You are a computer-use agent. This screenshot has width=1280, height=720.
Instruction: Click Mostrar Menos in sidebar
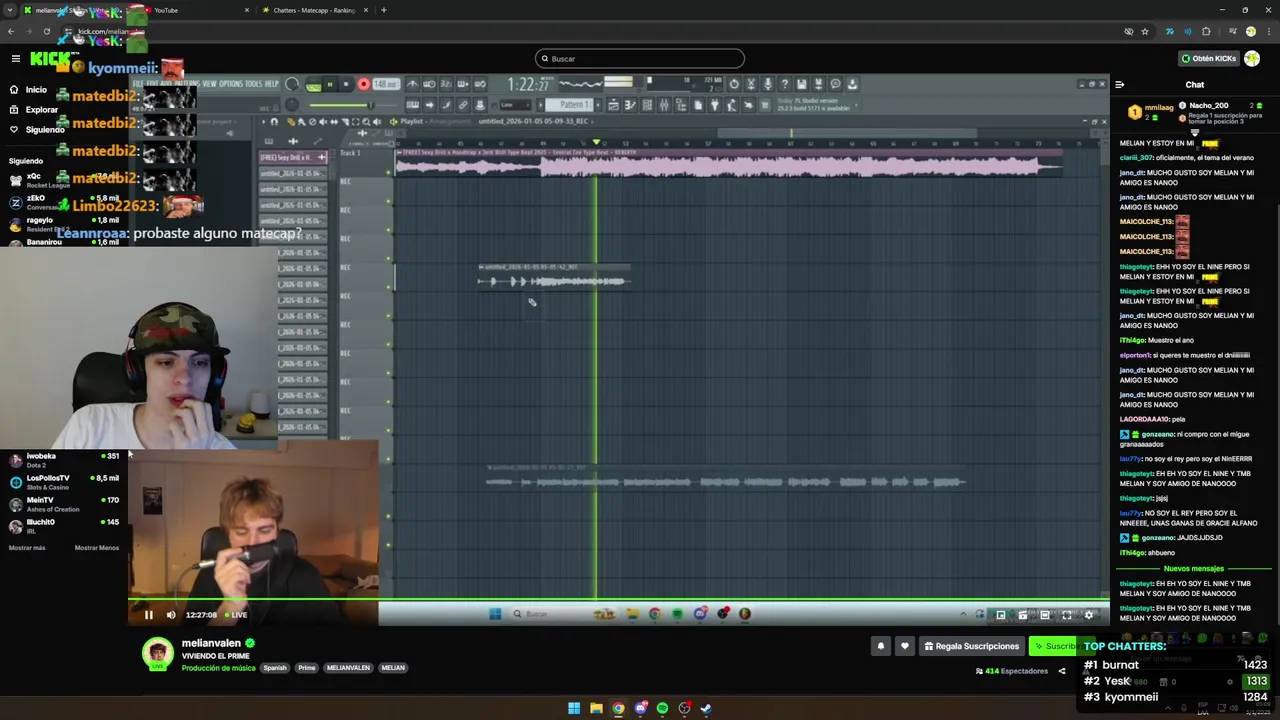click(97, 548)
